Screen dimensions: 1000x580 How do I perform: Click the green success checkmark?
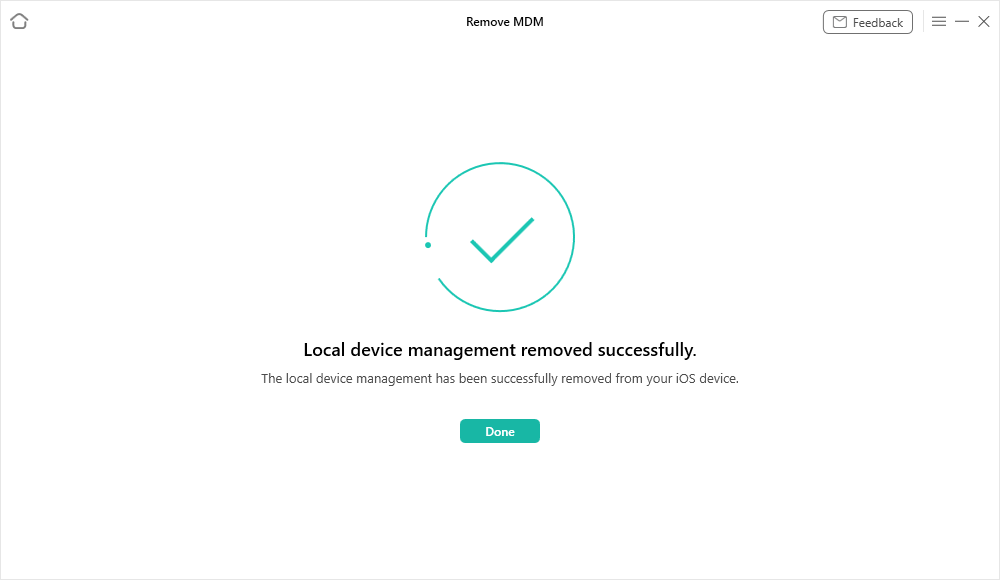(501, 240)
